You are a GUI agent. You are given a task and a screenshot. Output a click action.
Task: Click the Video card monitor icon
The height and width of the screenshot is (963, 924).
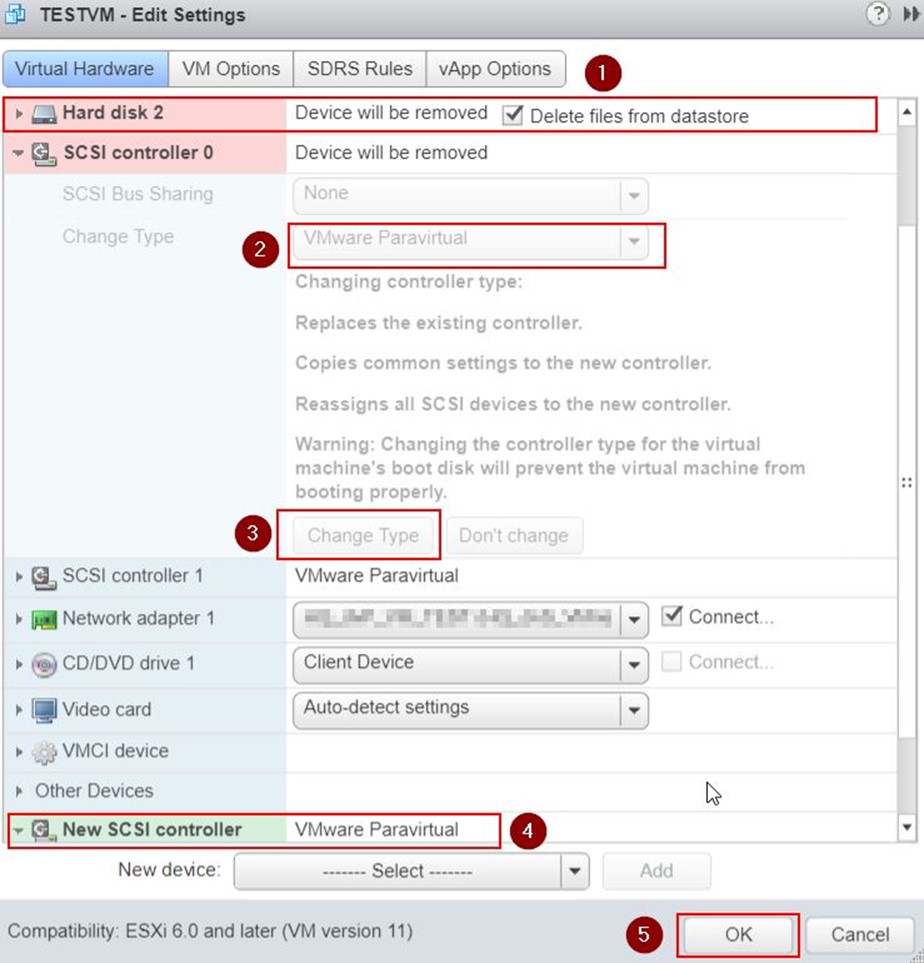[x=44, y=710]
